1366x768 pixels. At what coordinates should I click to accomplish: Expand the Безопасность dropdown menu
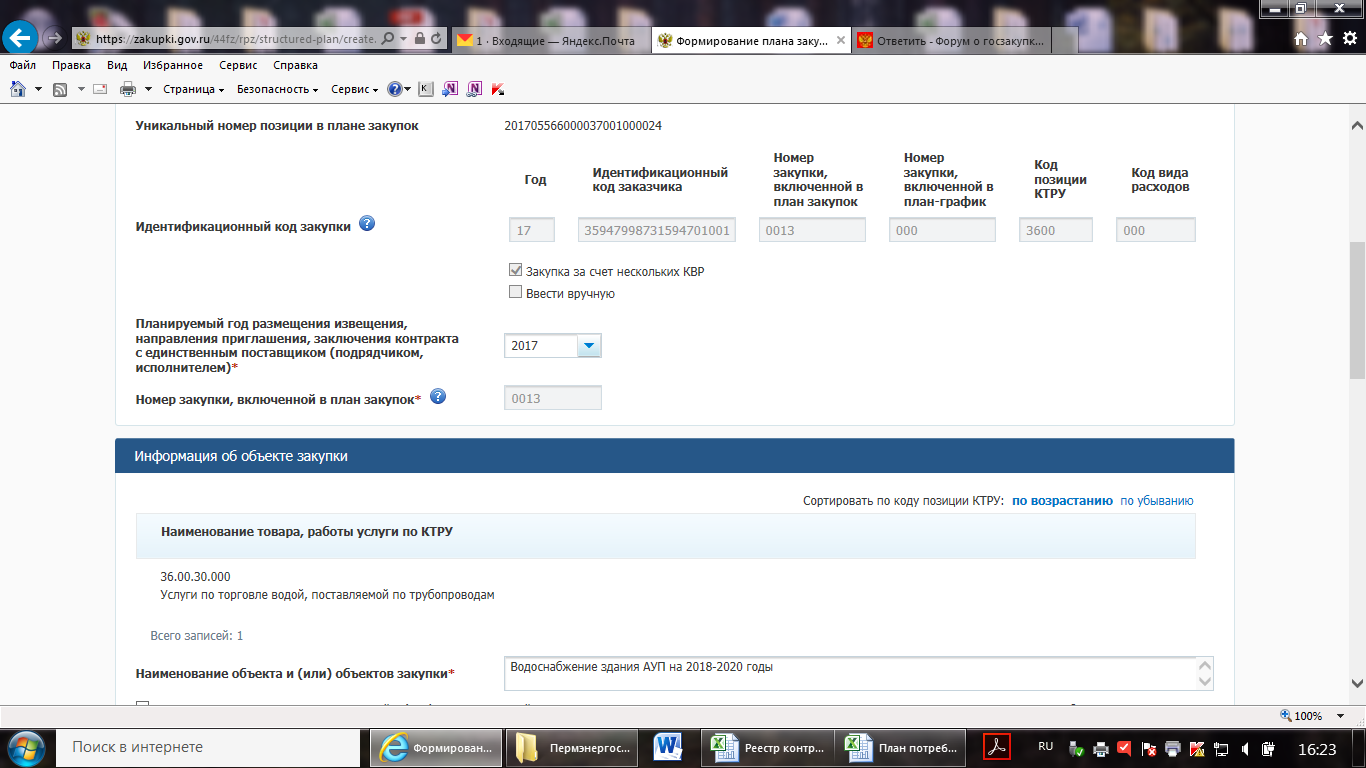click(277, 89)
